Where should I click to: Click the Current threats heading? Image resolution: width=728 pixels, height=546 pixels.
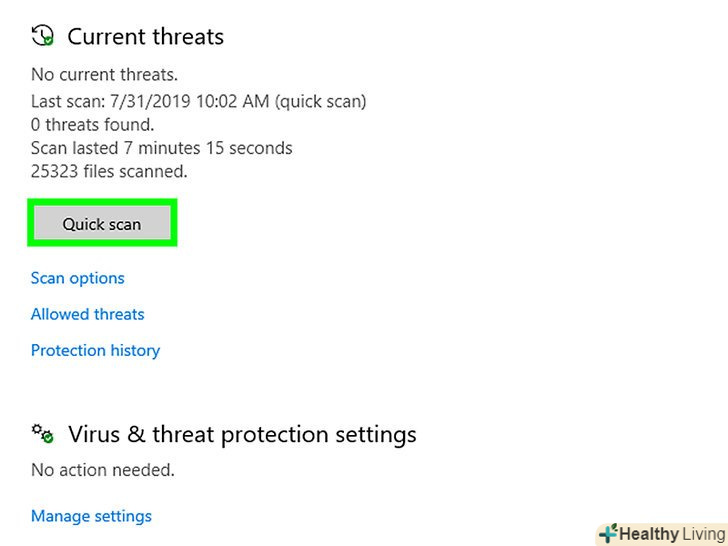tap(145, 37)
